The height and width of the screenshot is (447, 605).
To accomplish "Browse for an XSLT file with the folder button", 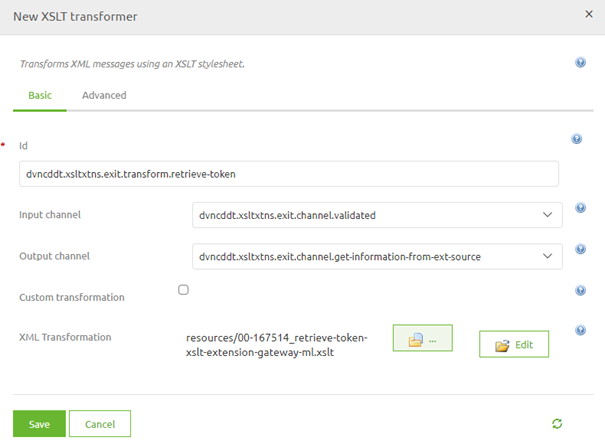I will point(422,338).
